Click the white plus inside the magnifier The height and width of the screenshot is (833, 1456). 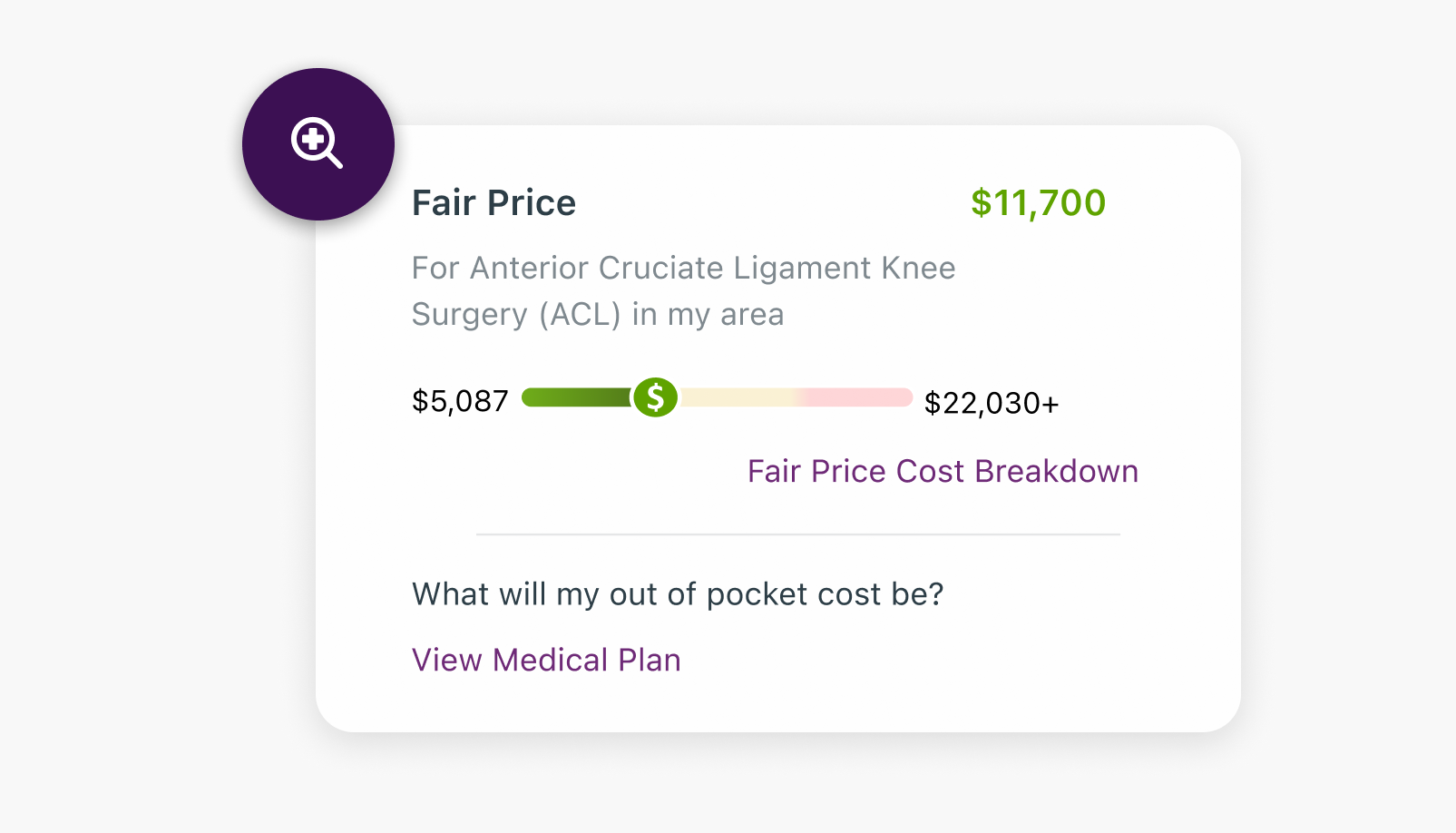point(313,139)
